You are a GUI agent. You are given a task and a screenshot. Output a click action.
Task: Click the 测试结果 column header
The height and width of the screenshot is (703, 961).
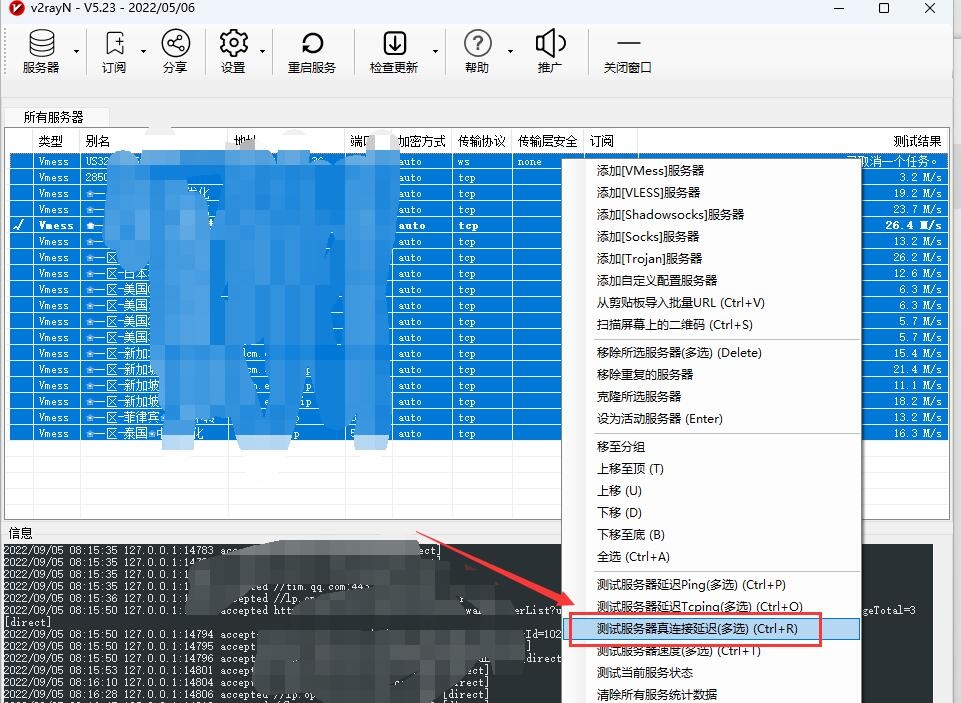(x=917, y=142)
